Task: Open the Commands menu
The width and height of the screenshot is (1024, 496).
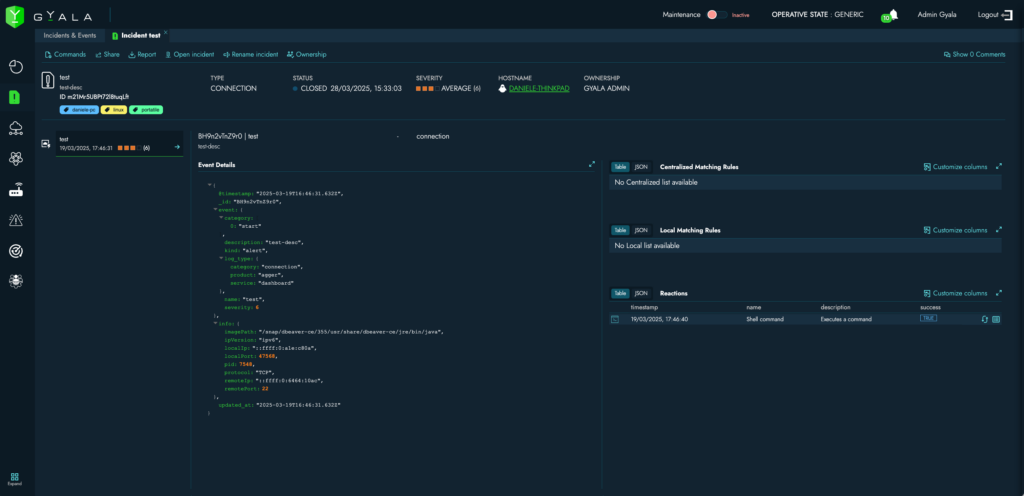Action: 66,54
